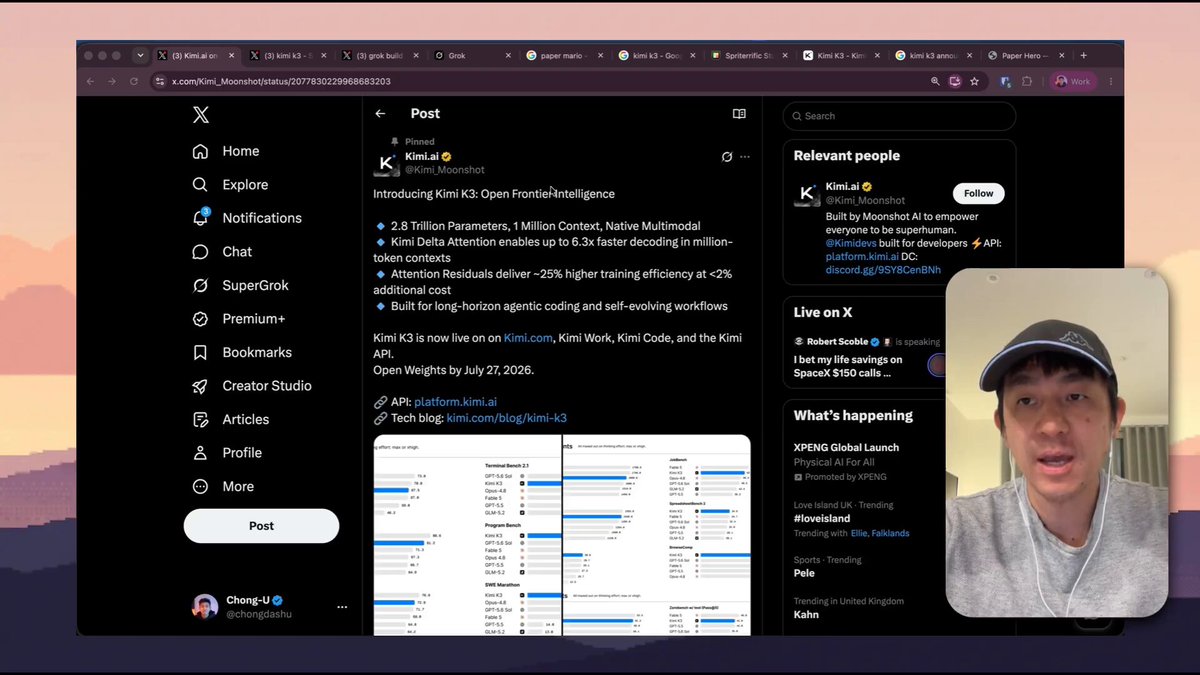
Task: Open three-dot menu on Kimi.ai post
Action: click(x=744, y=157)
